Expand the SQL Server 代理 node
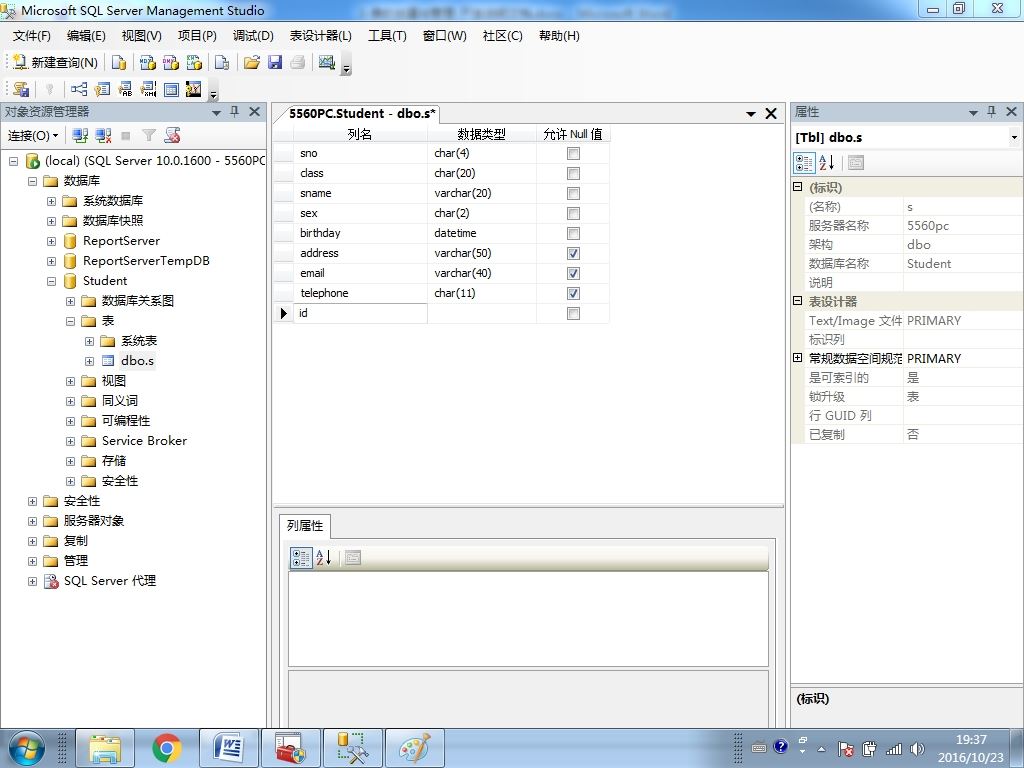The width and height of the screenshot is (1024, 768). [32, 581]
